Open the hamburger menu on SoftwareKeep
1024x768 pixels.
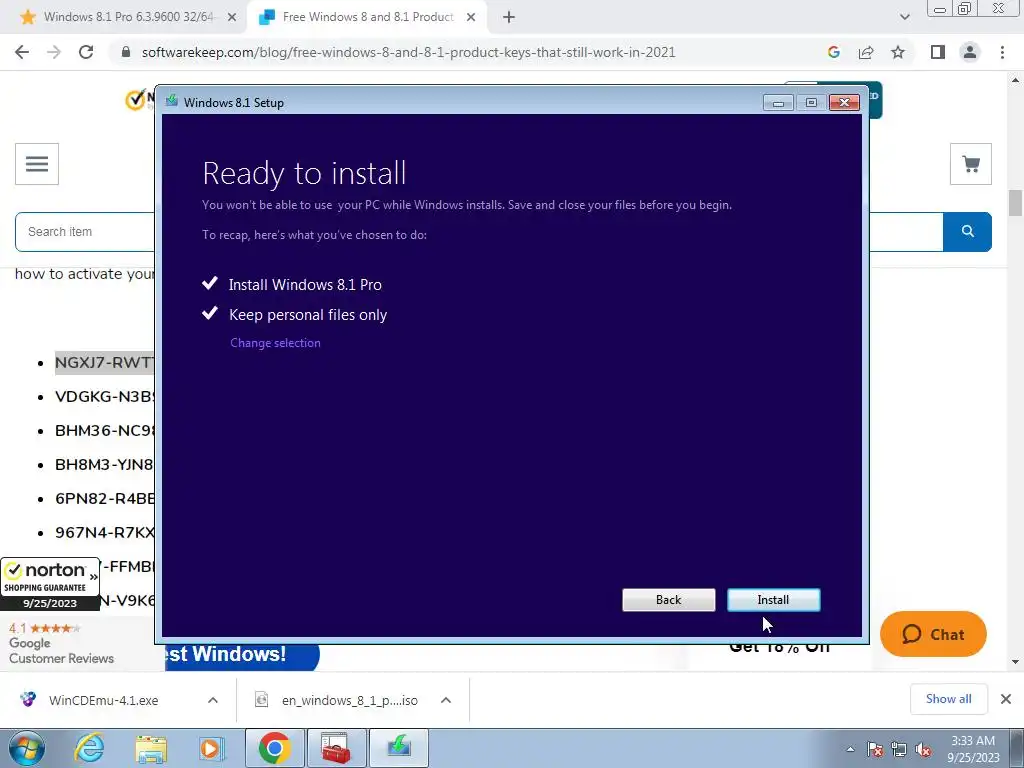pyautogui.click(x=37, y=164)
